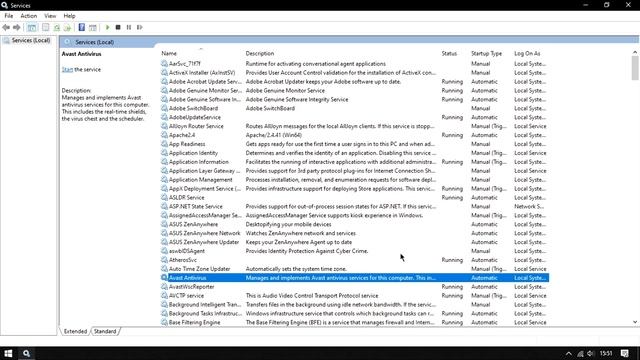Select the Application Identity service

(x=355, y=153)
